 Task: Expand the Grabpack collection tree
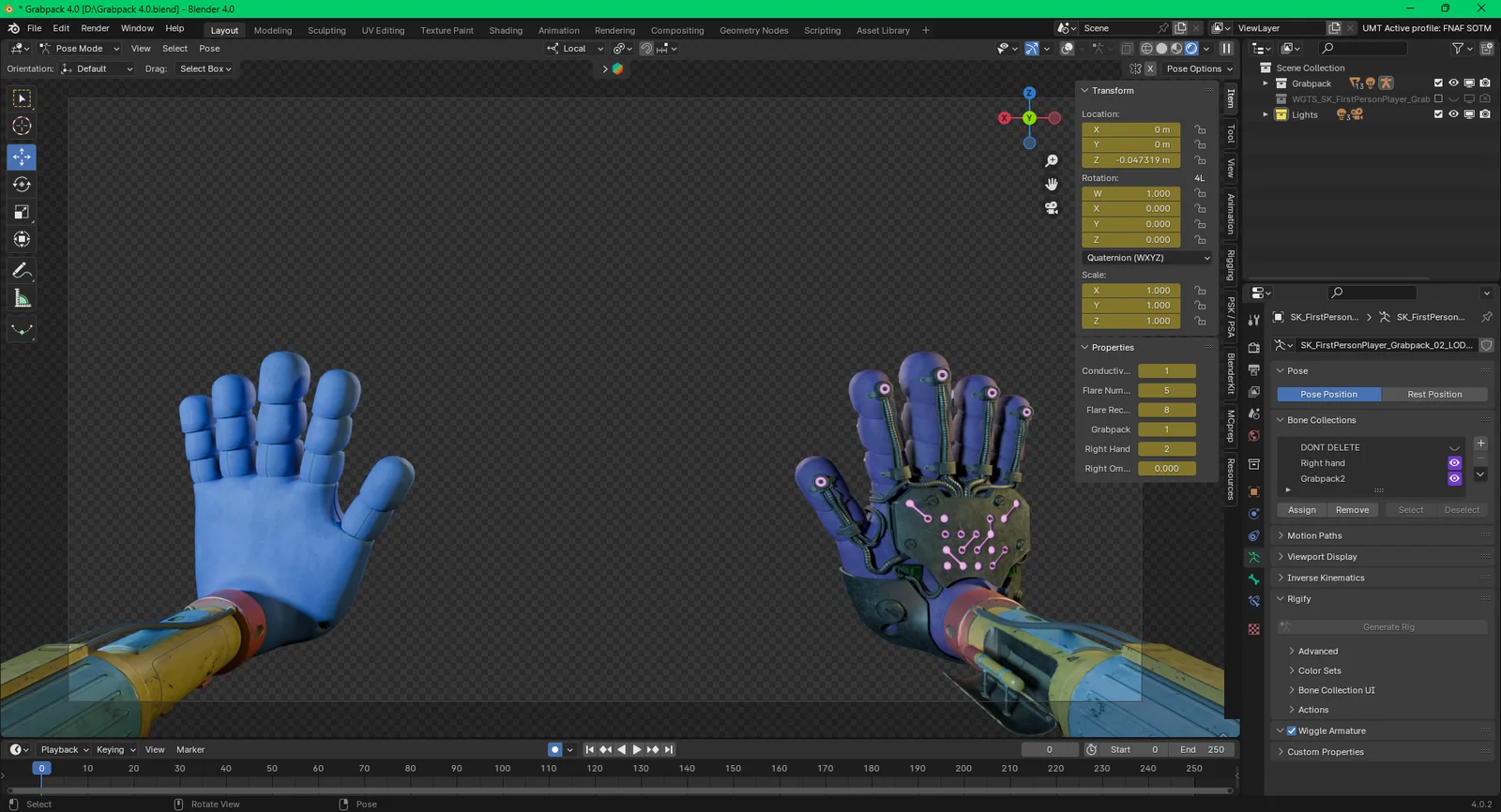[x=1266, y=83]
